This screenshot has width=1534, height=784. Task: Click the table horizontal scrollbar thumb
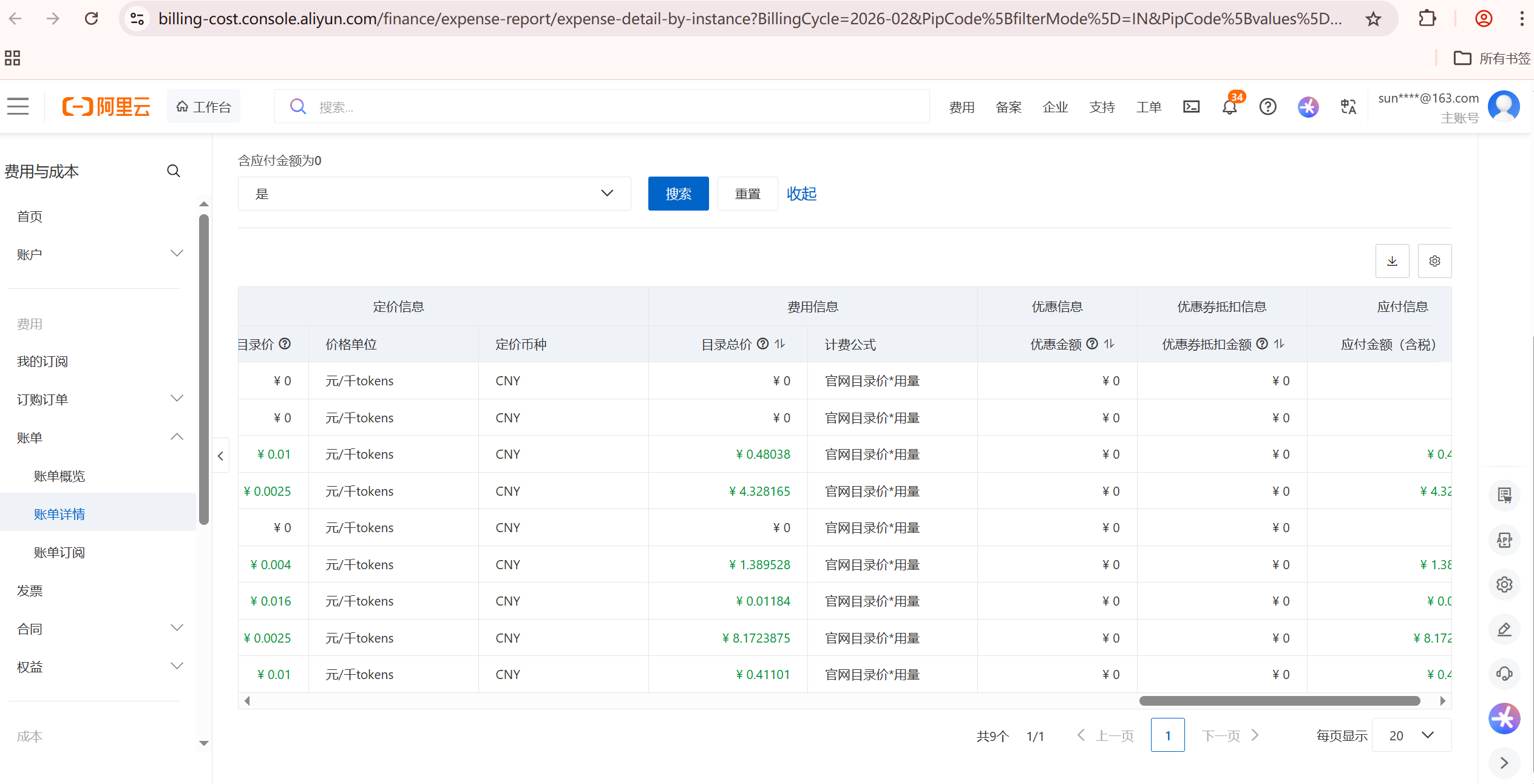click(x=1279, y=701)
